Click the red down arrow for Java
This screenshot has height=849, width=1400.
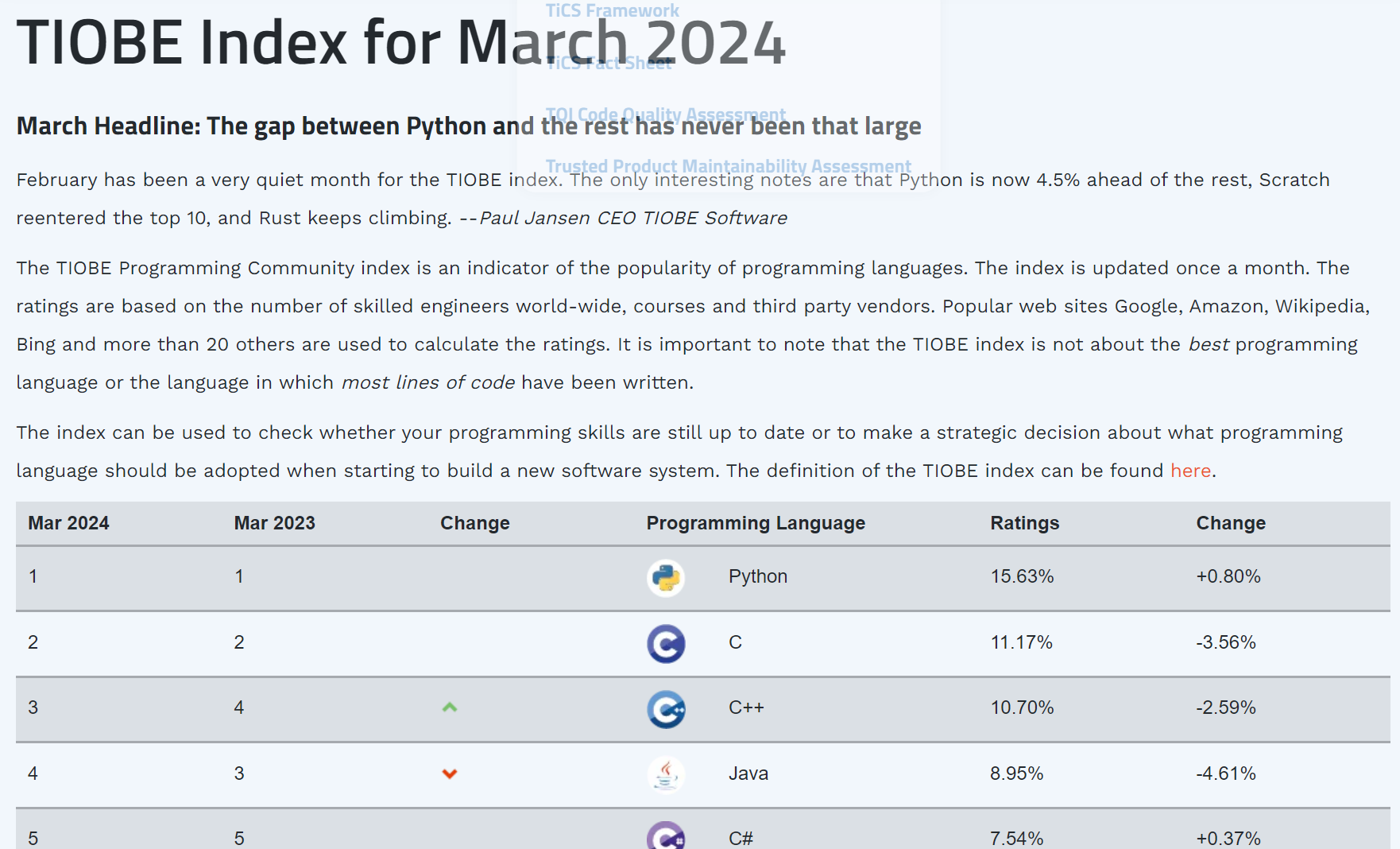450,774
